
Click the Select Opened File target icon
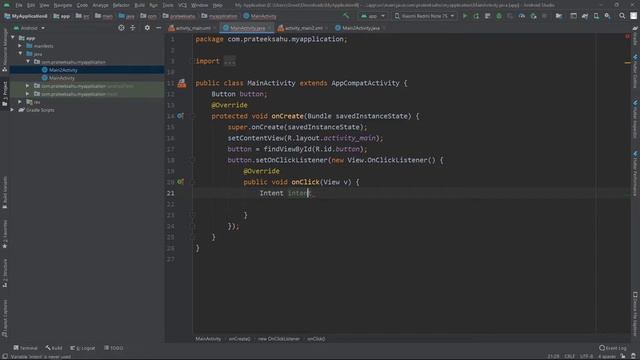pos(121,28)
